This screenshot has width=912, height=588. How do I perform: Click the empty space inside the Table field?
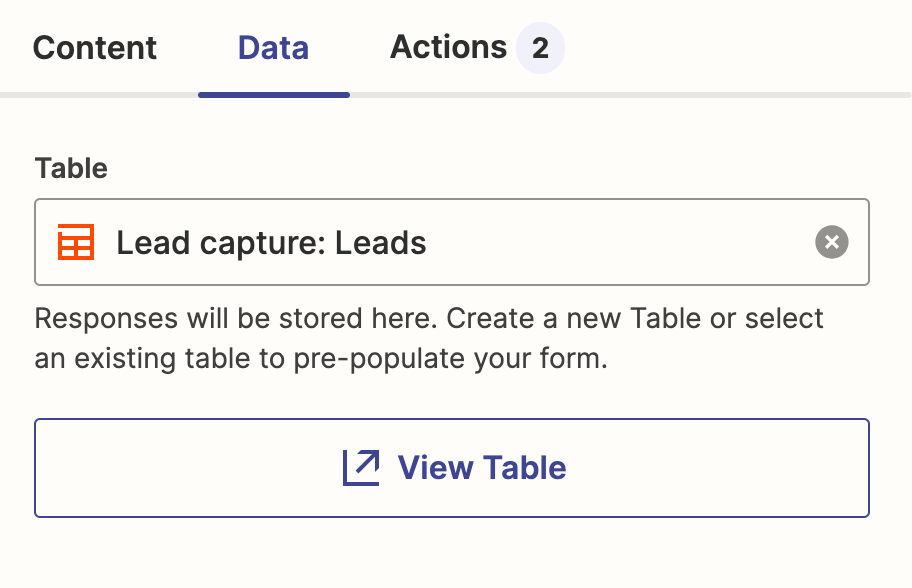click(x=620, y=242)
